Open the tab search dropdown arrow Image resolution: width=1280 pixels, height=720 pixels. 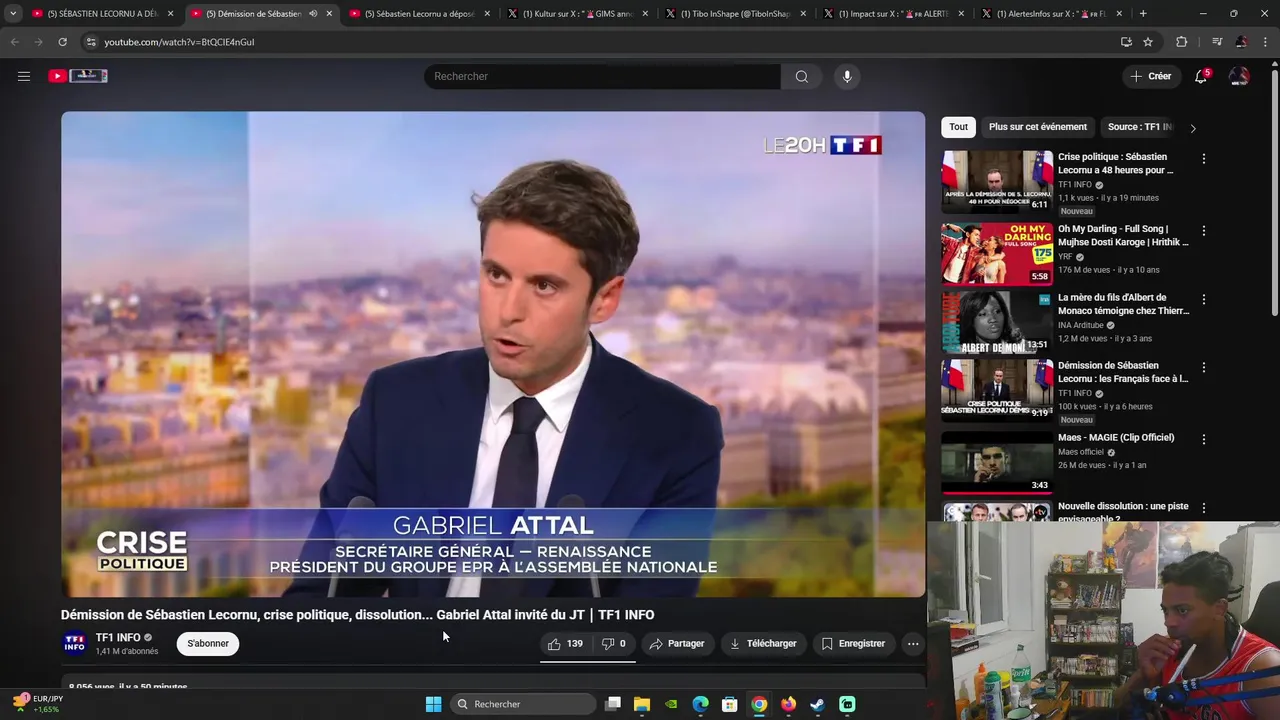[12, 14]
